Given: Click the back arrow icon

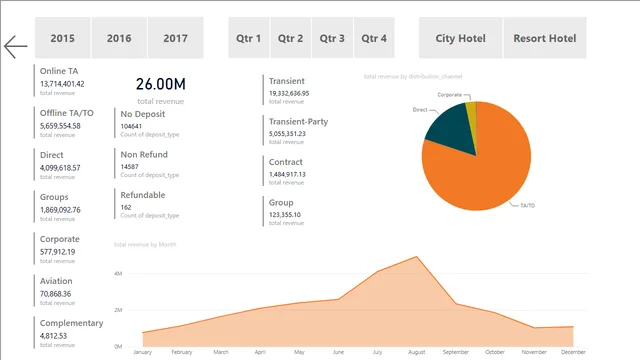Looking at the screenshot, I should click(16, 47).
